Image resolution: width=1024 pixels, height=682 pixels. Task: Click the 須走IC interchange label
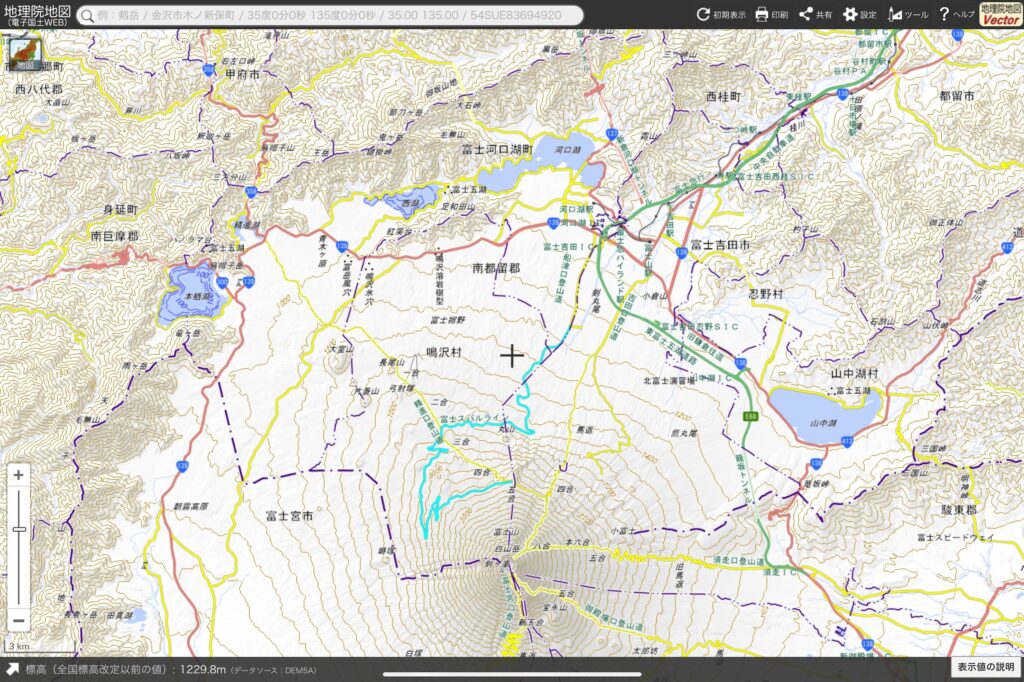click(x=780, y=572)
